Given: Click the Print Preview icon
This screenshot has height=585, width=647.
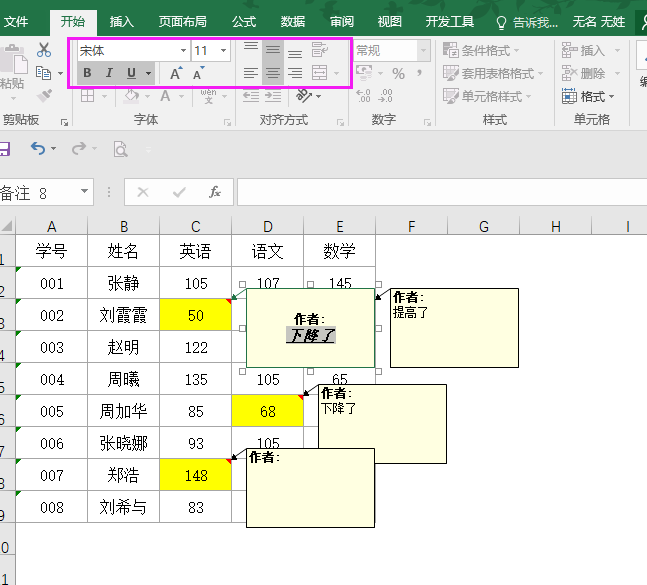Looking at the screenshot, I should click(x=120, y=149).
